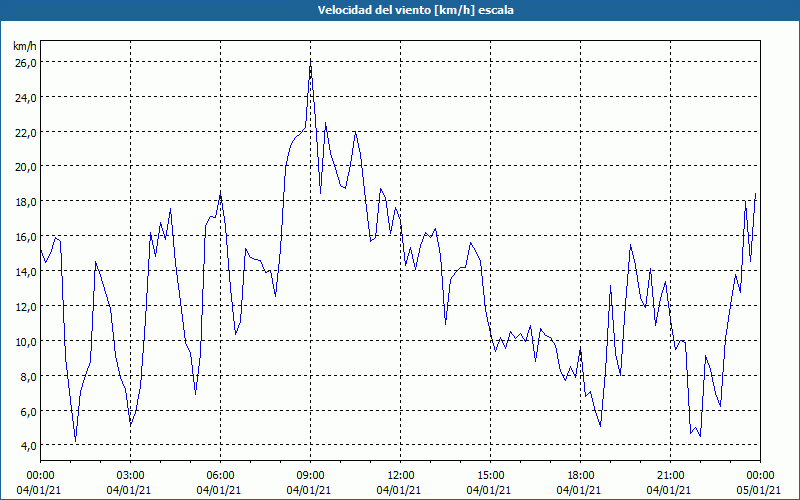Screen dimensions: 800x500
Task: Click the 12,0 y-axis value
Action: tap(25, 307)
